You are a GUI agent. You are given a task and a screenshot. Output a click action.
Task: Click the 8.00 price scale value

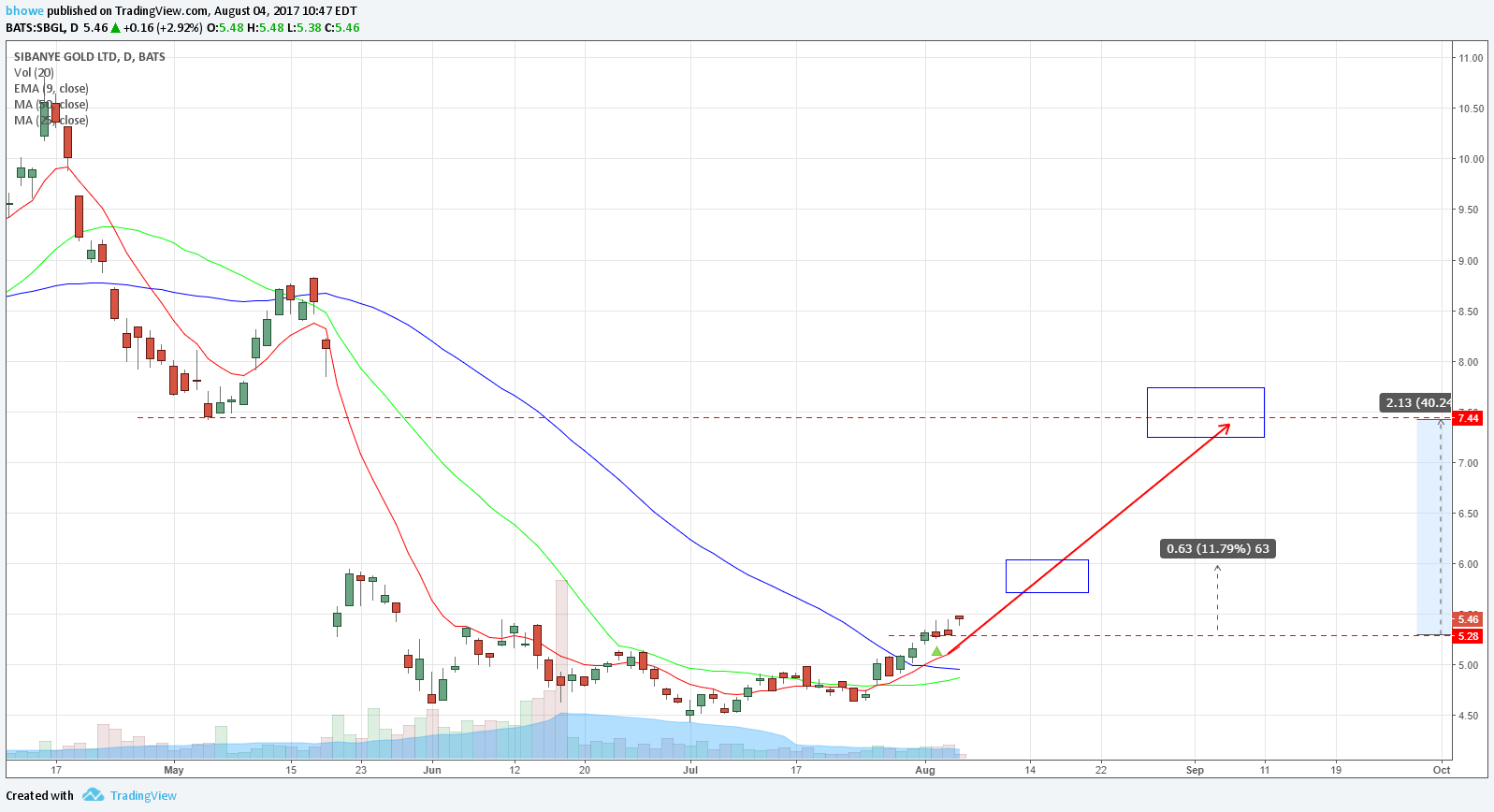(x=1469, y=362)
